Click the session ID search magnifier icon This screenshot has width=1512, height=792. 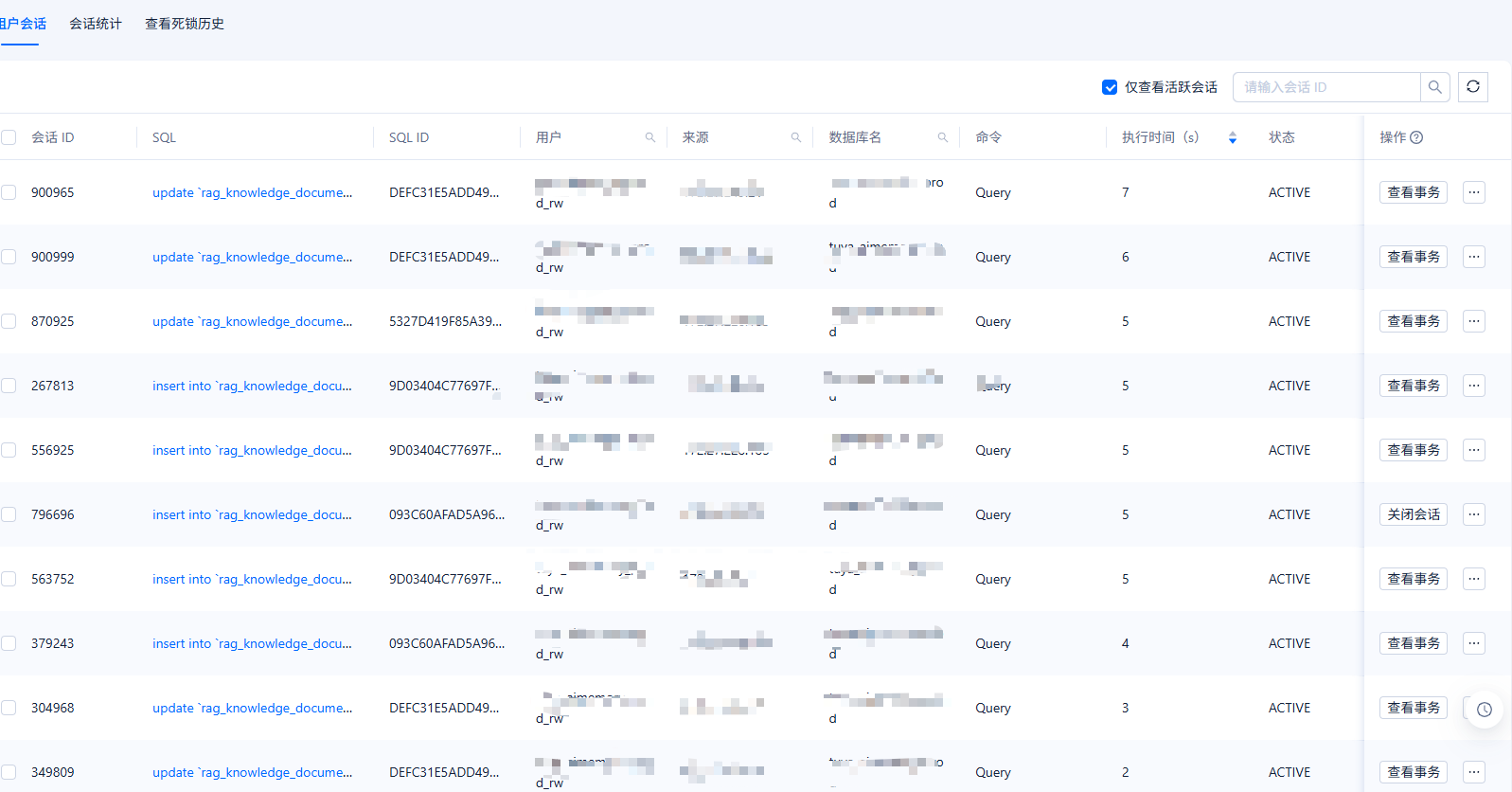[x=1435, y=87]
